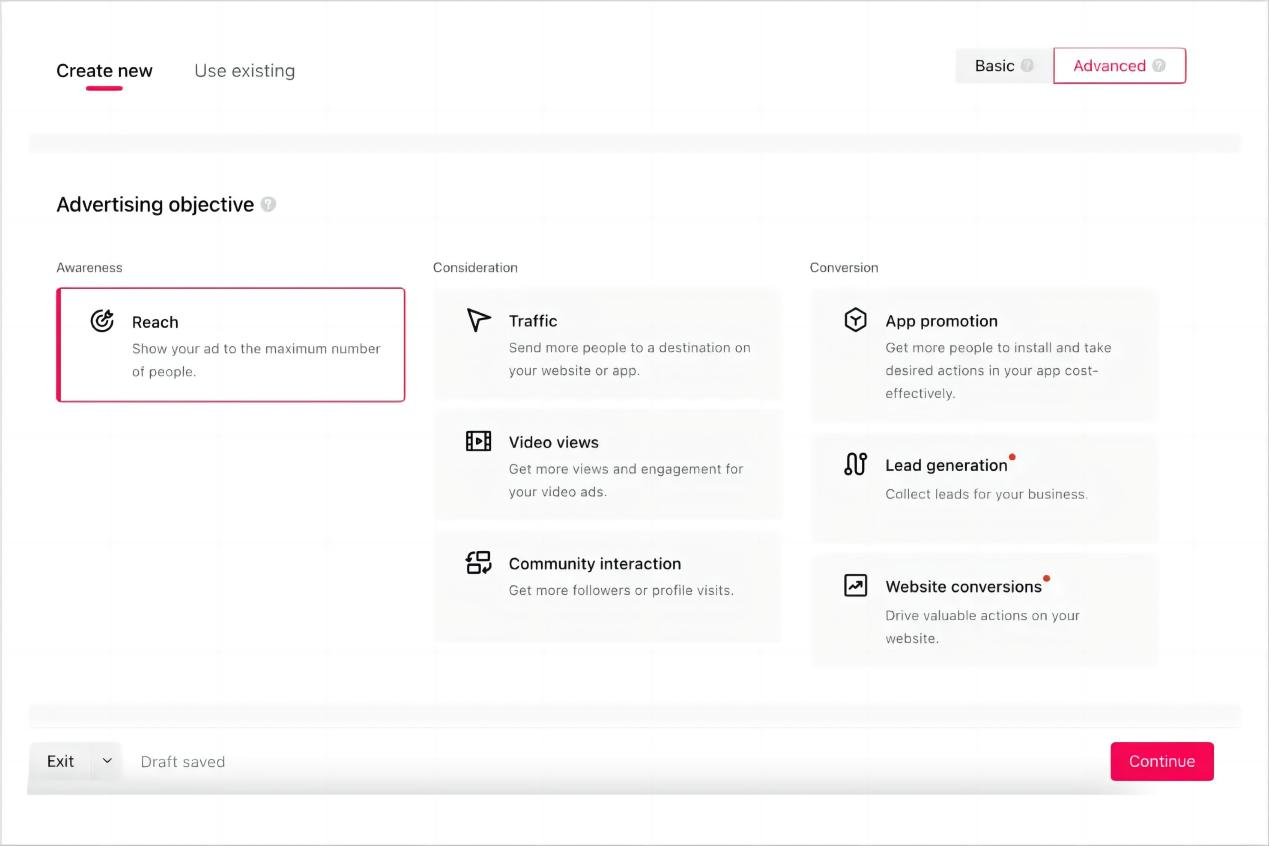Click the Lead generation icon
The width and height of the screenshot is (1269, 846).
coord(855,464)
